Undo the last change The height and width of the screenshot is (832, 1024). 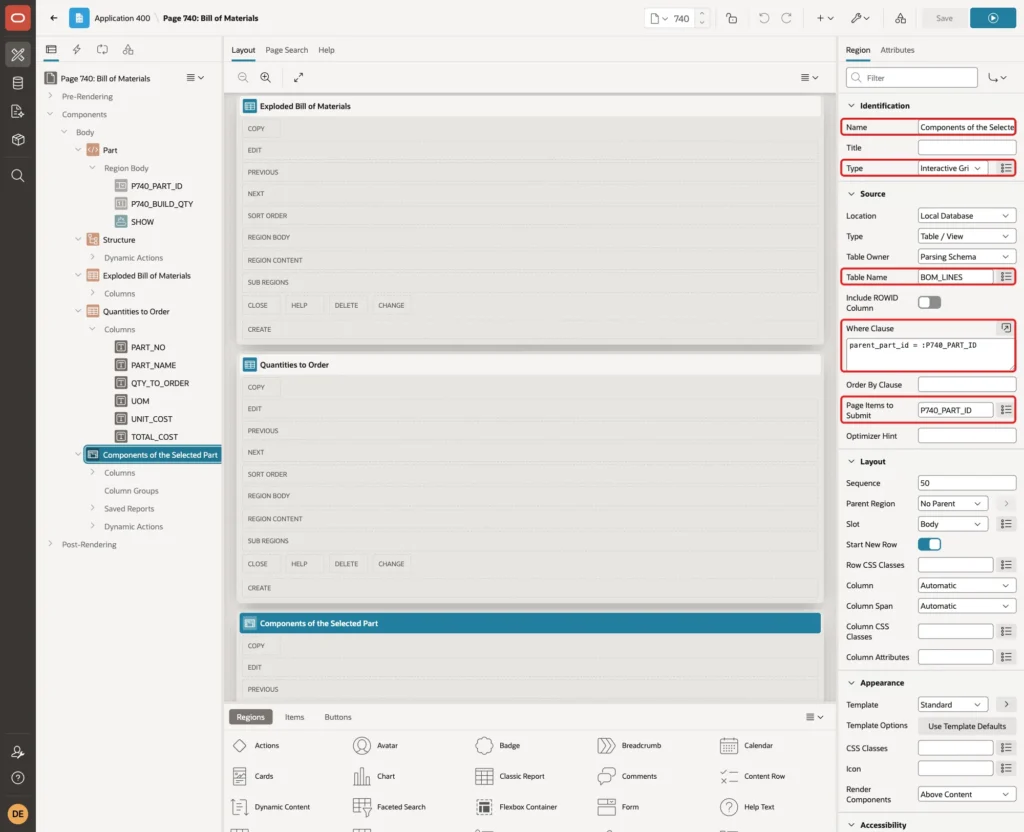[763, 18]
